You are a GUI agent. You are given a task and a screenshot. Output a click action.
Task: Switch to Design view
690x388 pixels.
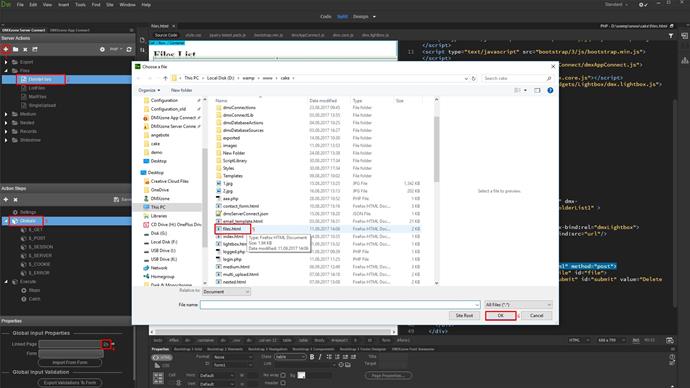[360, 17]
